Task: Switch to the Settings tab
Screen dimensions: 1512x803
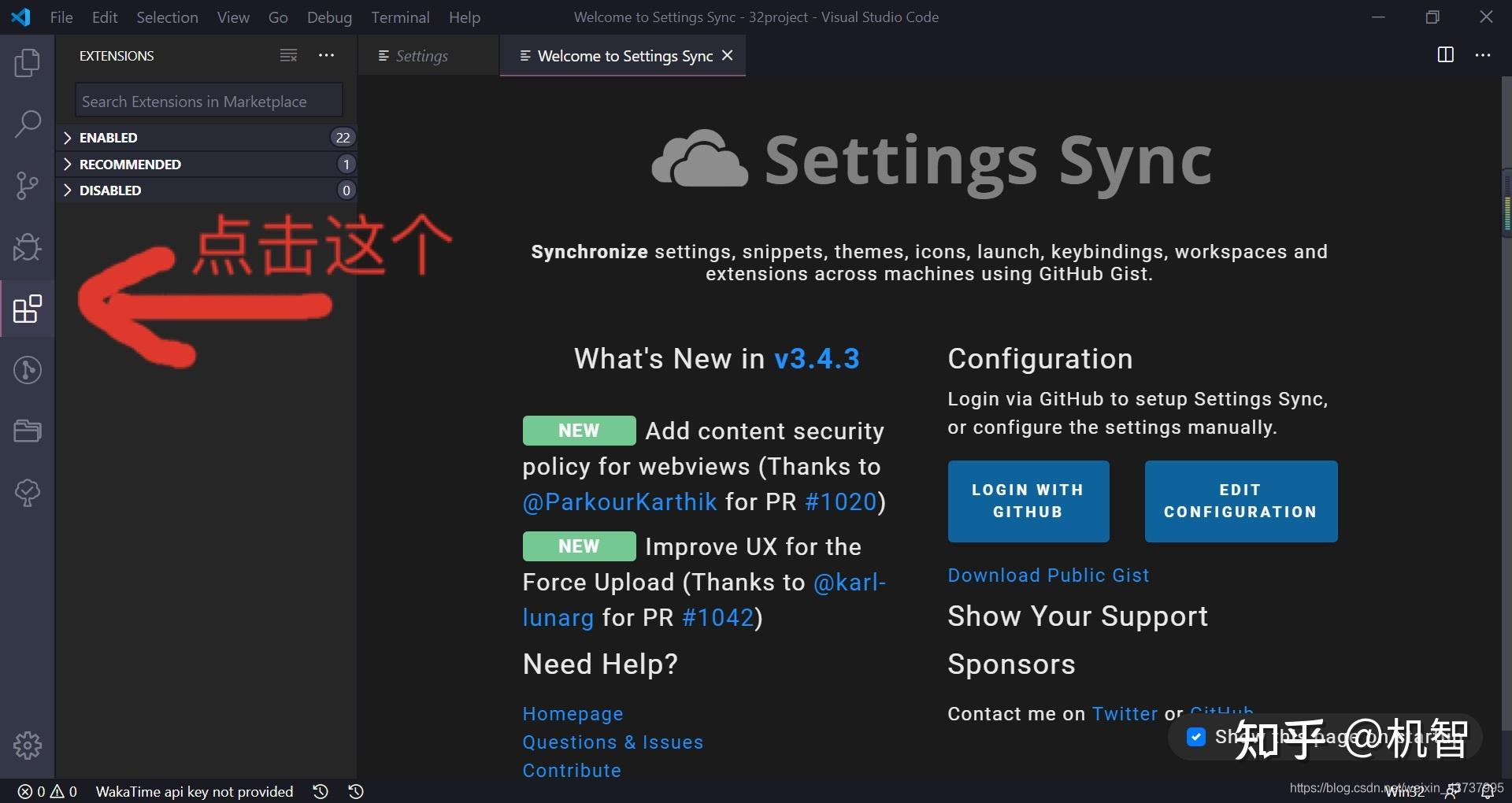Action: click(421, 56)
